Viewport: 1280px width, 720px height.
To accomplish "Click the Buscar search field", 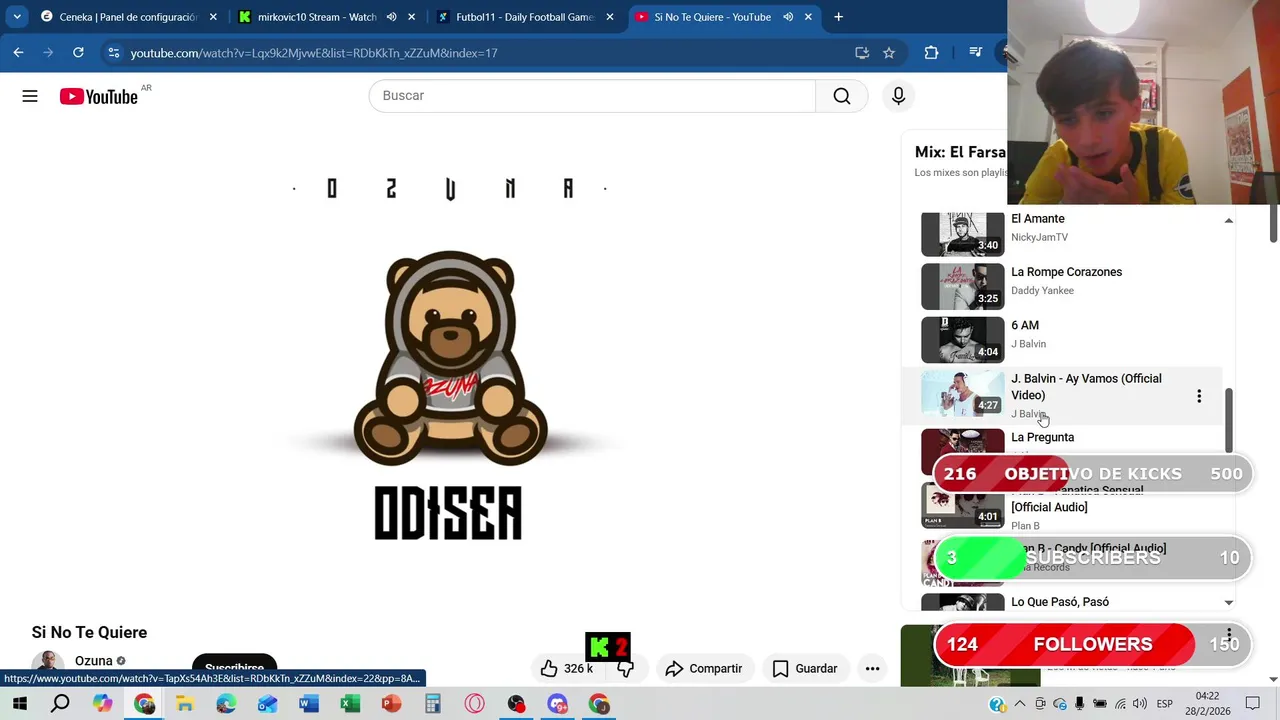I will point(592,95).
